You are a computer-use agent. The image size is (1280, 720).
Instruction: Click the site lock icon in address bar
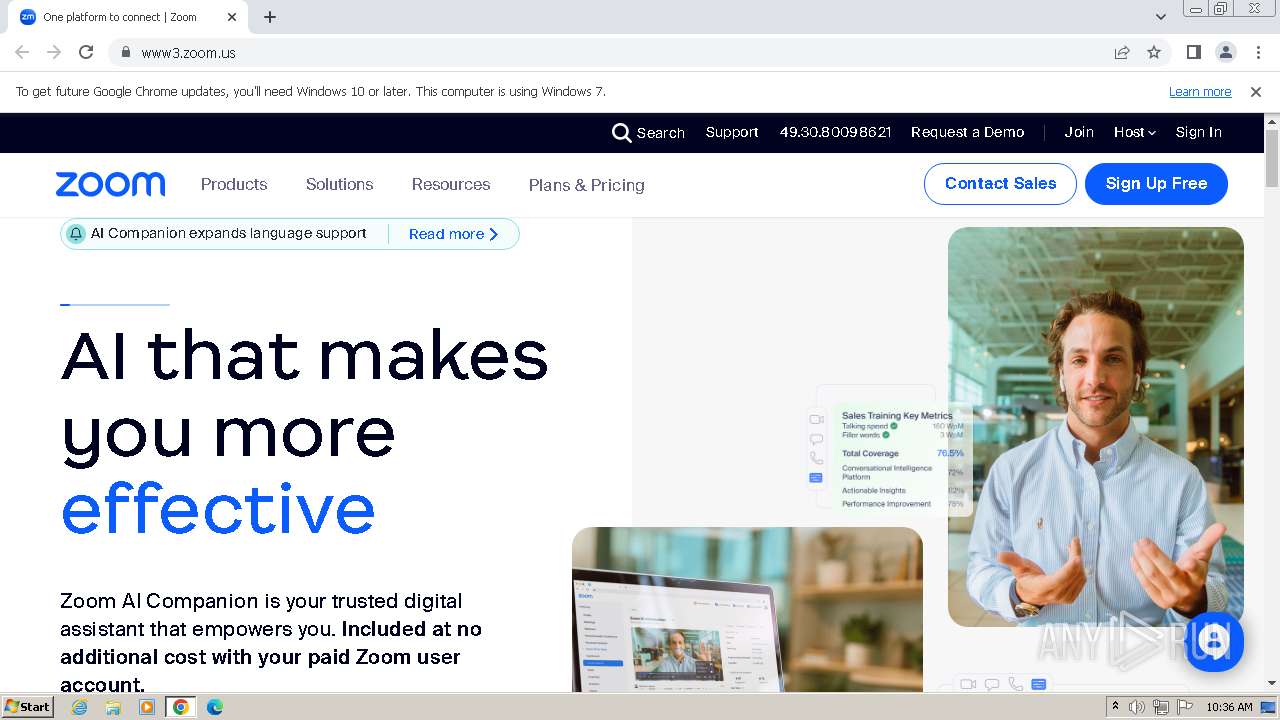(126, 52)
